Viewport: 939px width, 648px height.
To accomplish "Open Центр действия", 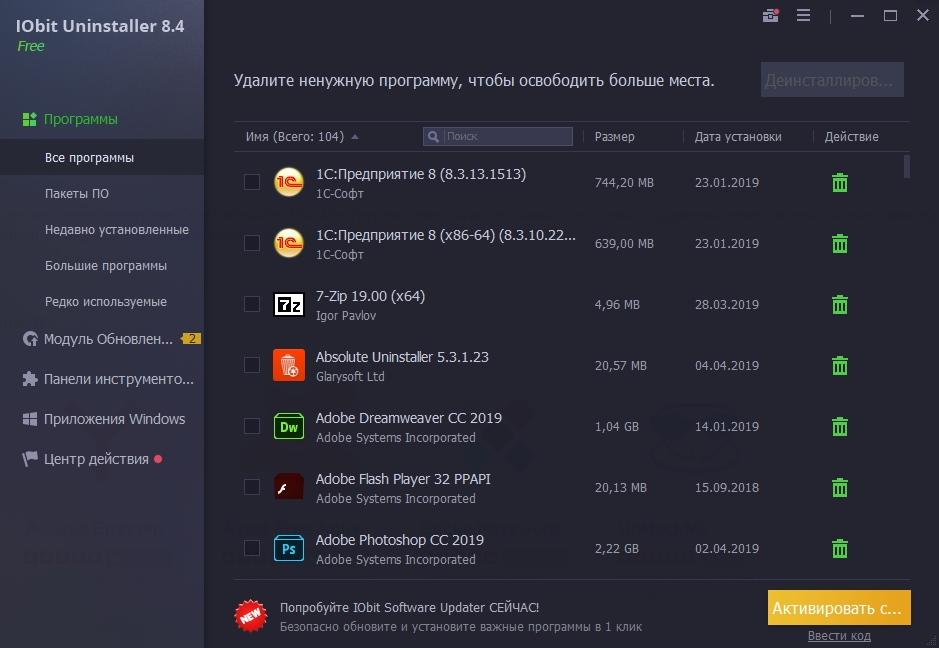I will coord(96,459).
